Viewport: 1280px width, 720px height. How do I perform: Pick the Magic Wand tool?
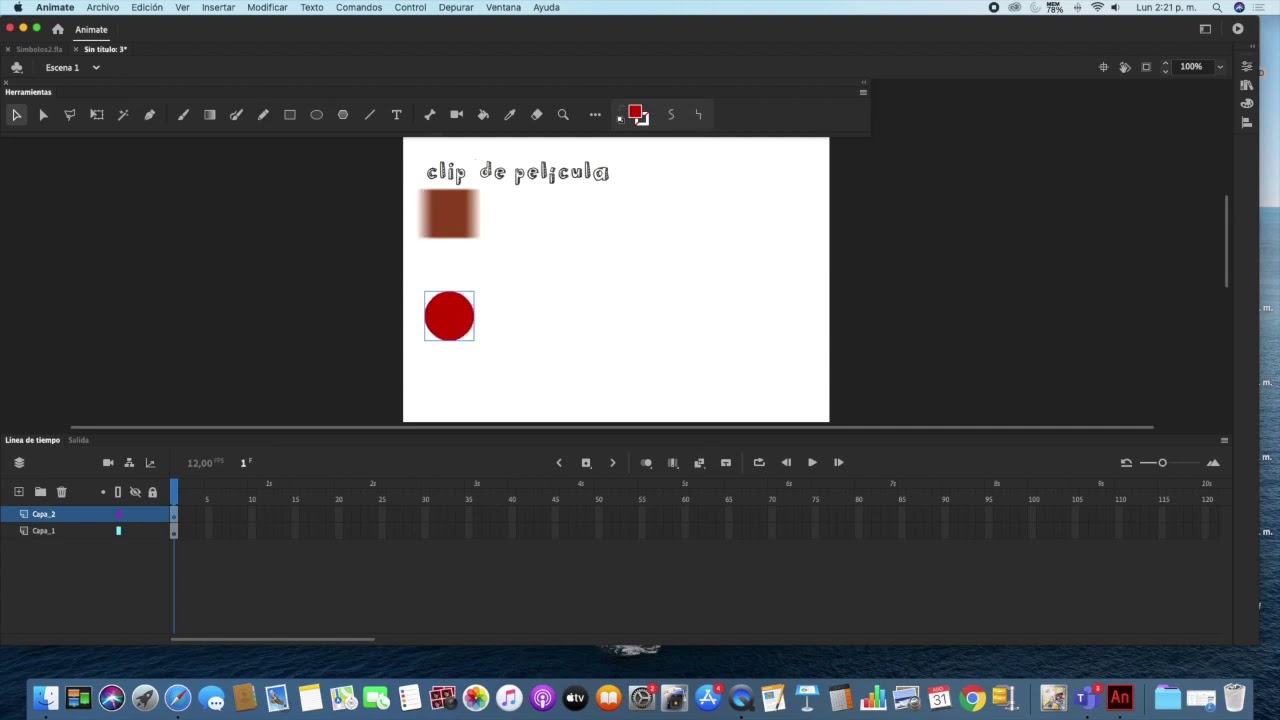pyautogui.click(x=123, y=115)
